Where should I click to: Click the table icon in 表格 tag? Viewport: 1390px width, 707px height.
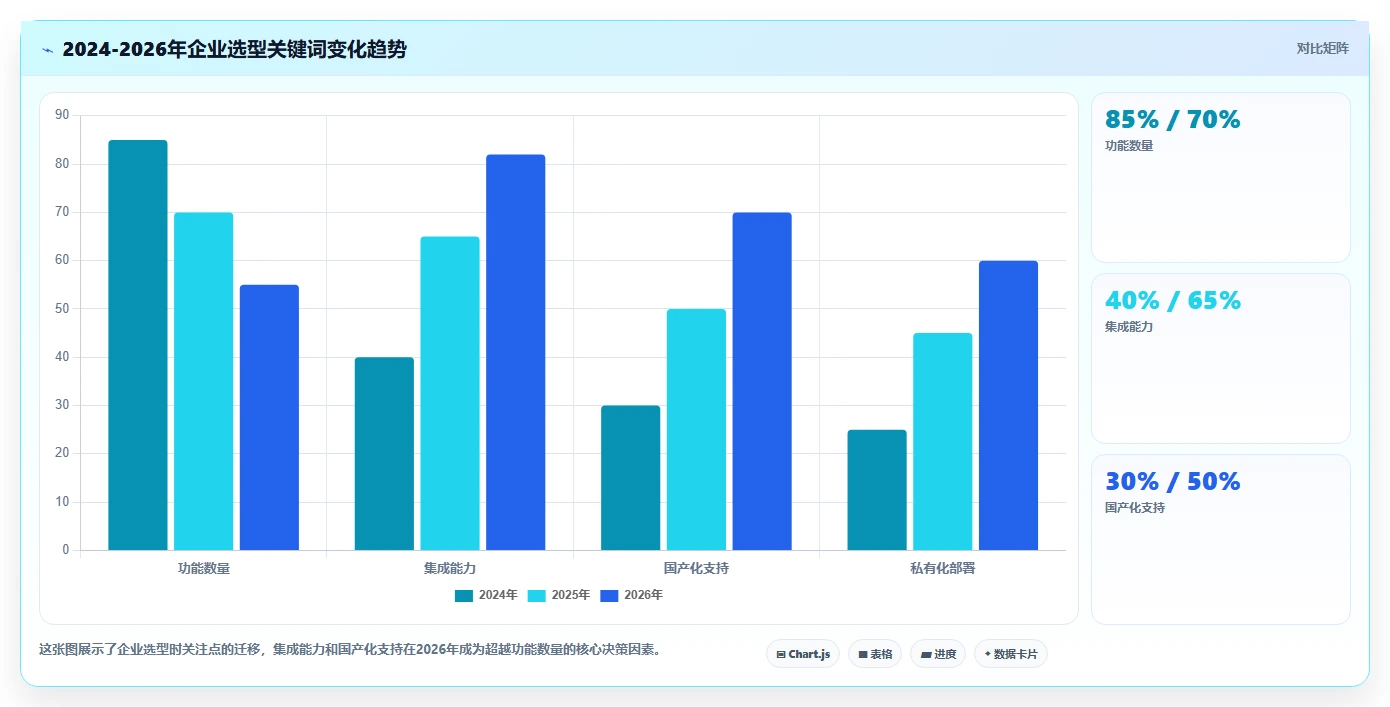pyautogui.click(x=863, y=655)
